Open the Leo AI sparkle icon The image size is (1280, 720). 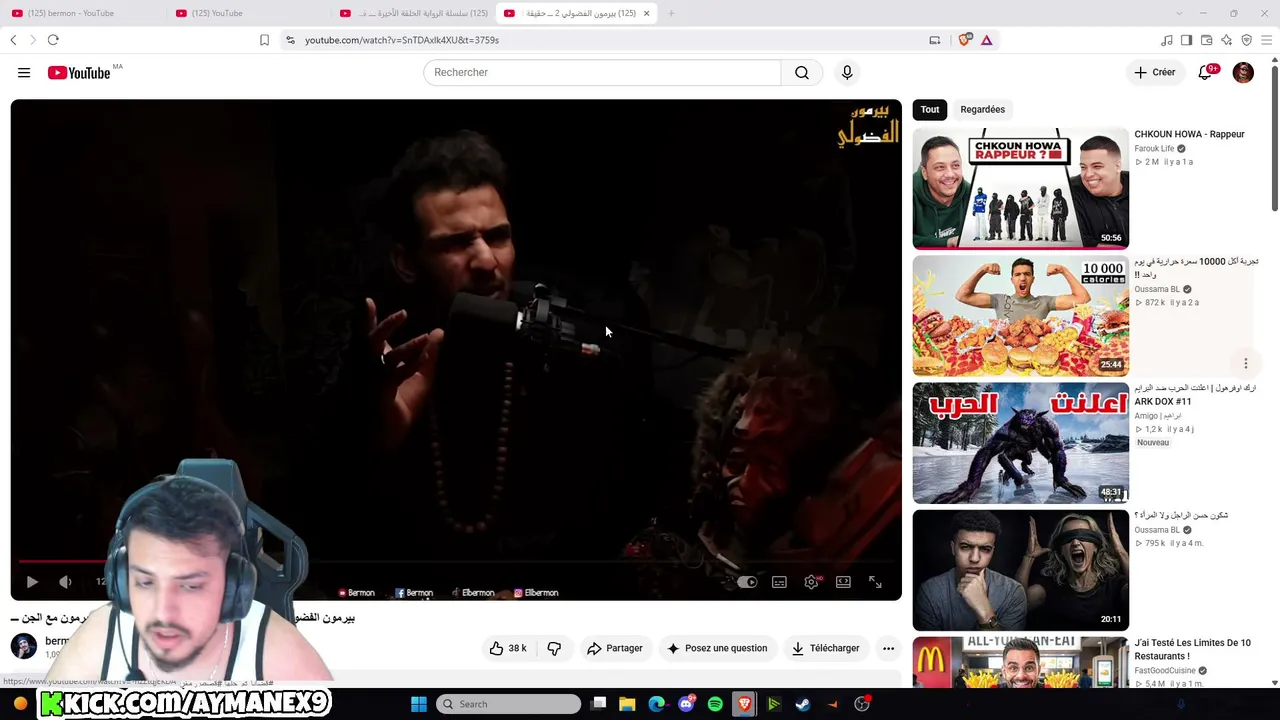click(x=1227, y=40)
